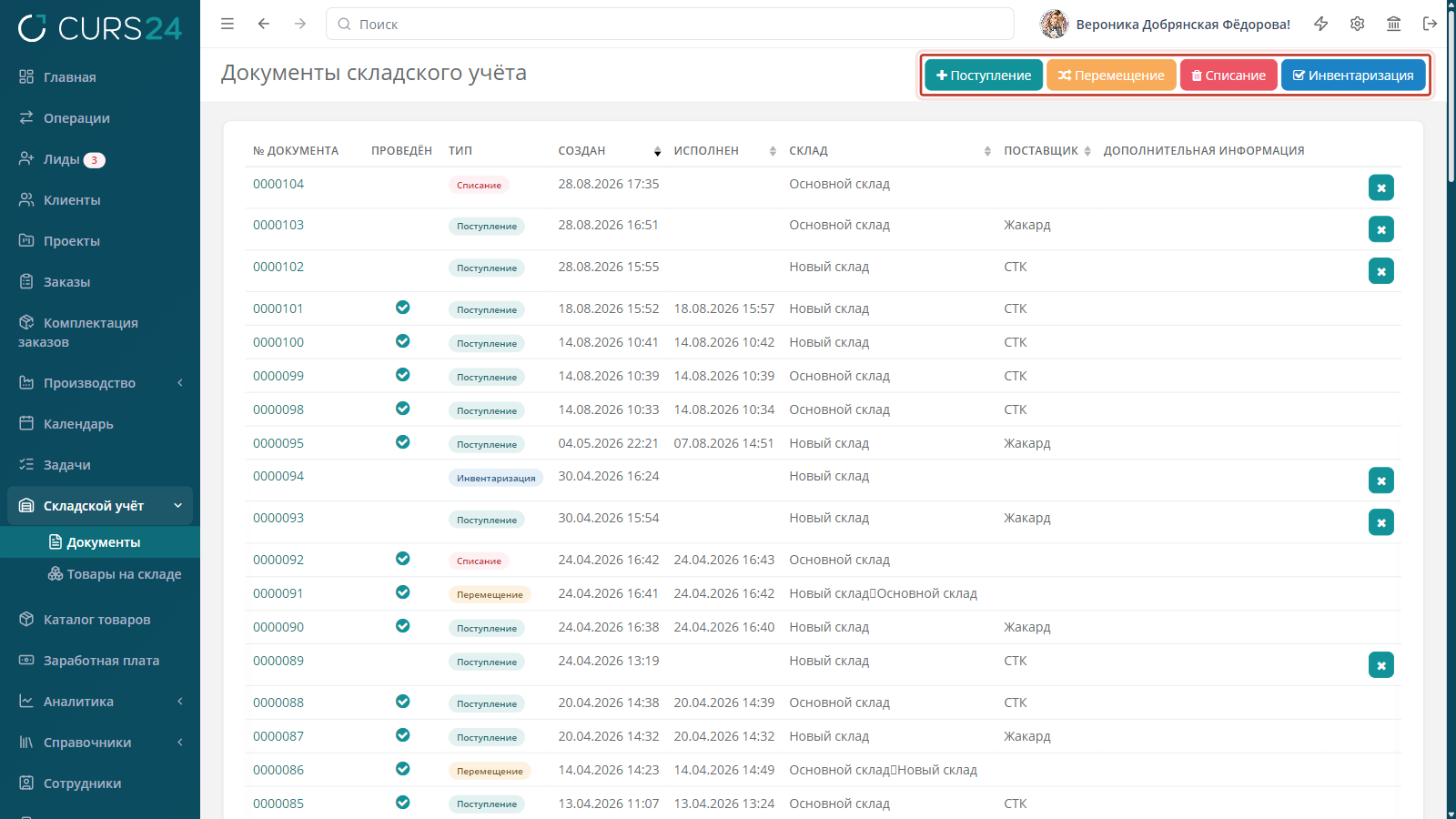Sort by the Создан column arrows
The height and width of the screenshot is (819, 1456).
pos(657,151)
